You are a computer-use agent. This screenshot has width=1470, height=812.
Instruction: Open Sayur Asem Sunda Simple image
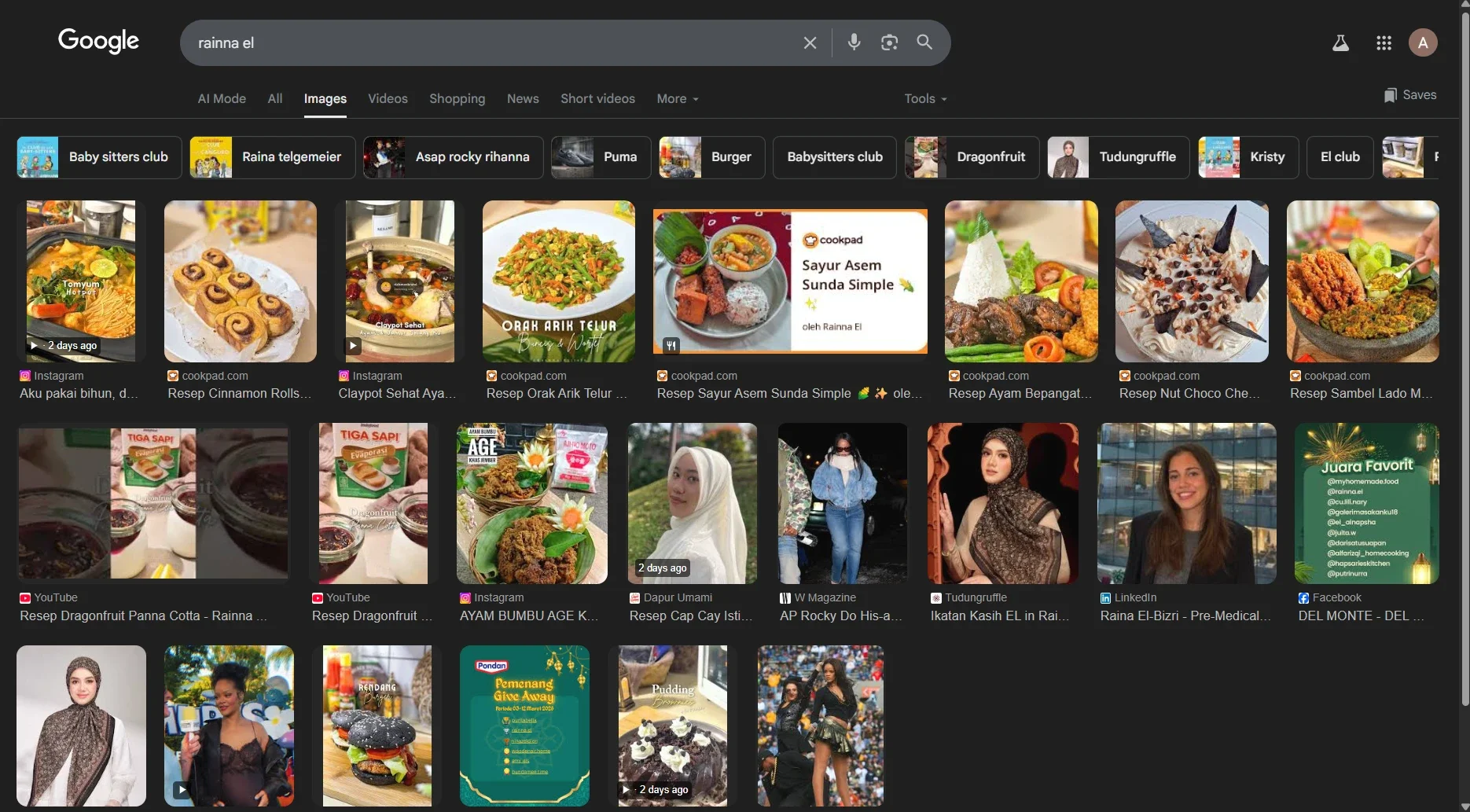790,281
